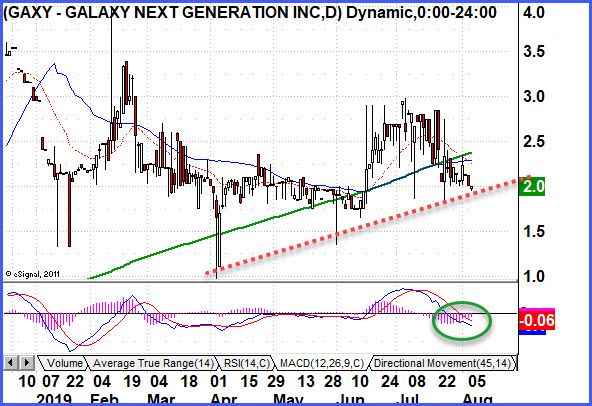Open the Average True Range(14) tab
The width and height of the screenshot is (592, 406).
[153, 363]
